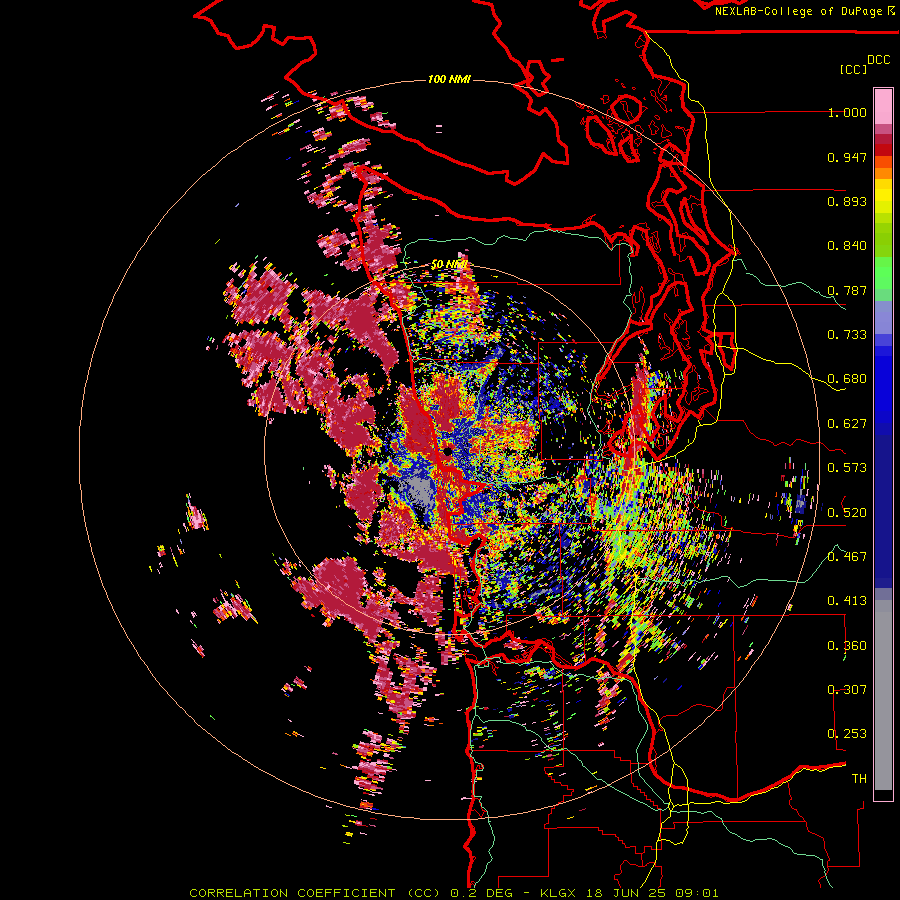
Task: Click the DCC label above the color scale
Action: click(x=879, y=59)
